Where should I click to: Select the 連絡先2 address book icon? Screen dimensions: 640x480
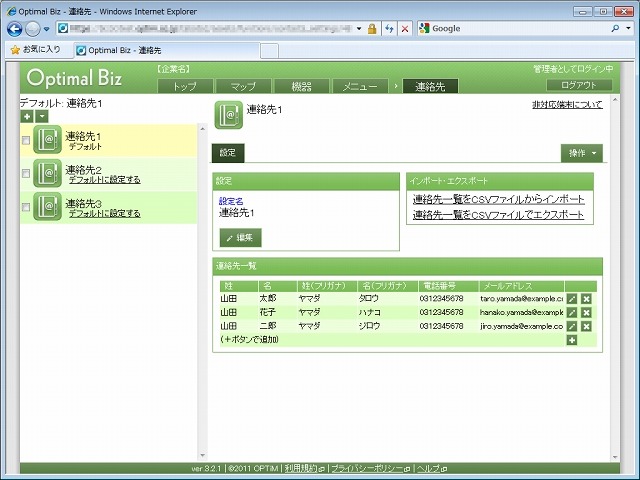click(x=47, y=173)
